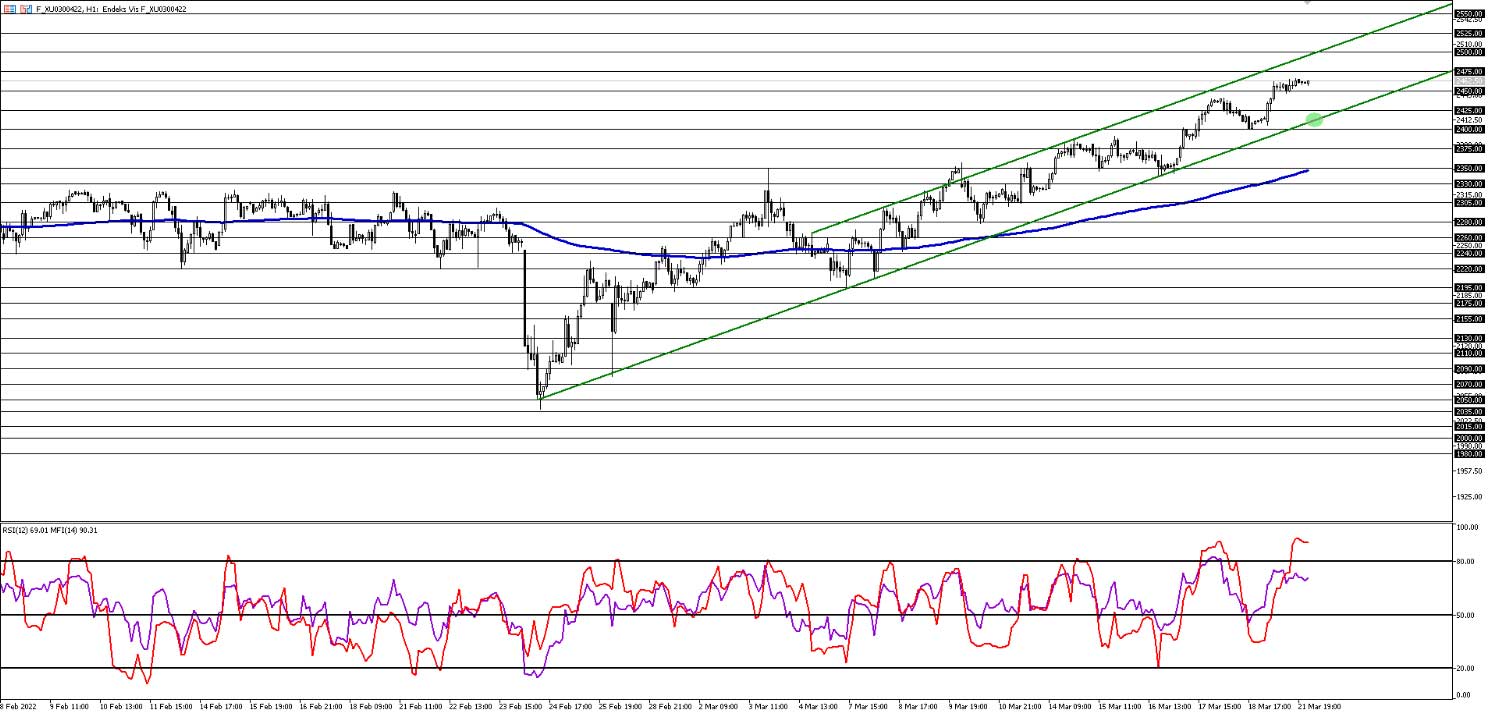The image size is (1493, 714).
Task: Click the 1925.00 price scale value
Action: tap(1468, 496)
